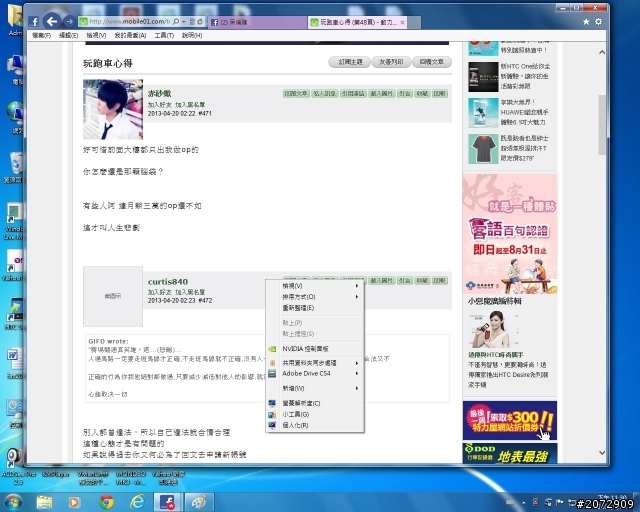
Task: Launch Internet Explorer from the taskbar
Action: [137, 502]
